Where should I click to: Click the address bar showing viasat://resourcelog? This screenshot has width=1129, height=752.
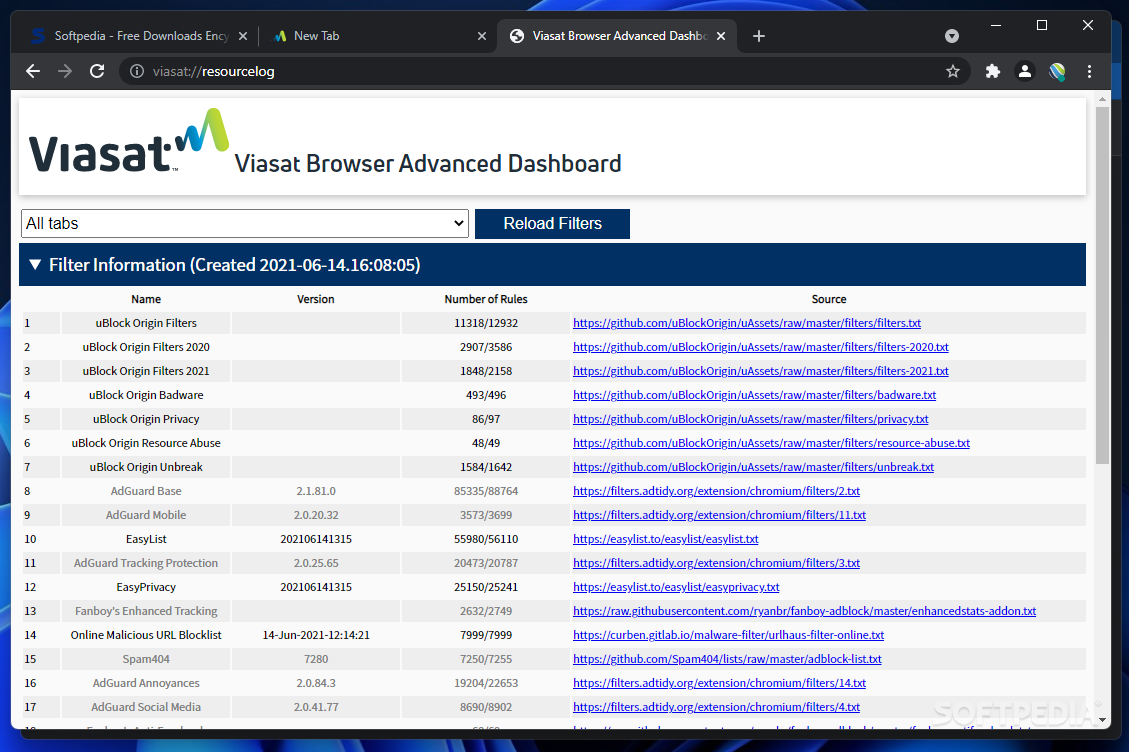540,71
